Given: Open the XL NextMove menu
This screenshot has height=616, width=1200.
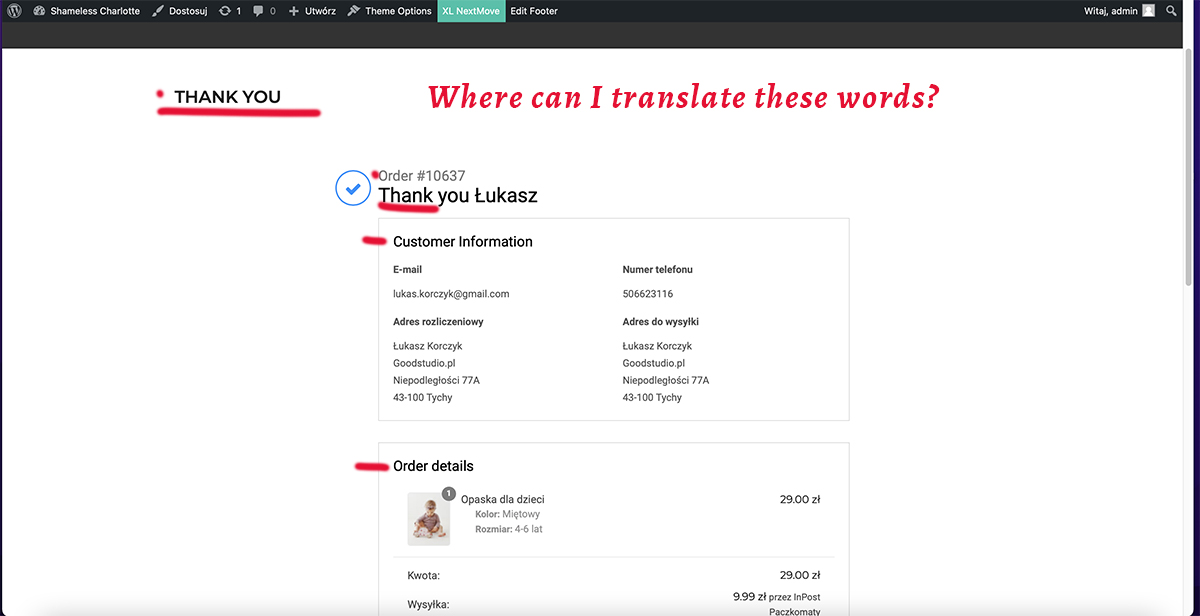Looking at the screenshot, I should [471, 11].
